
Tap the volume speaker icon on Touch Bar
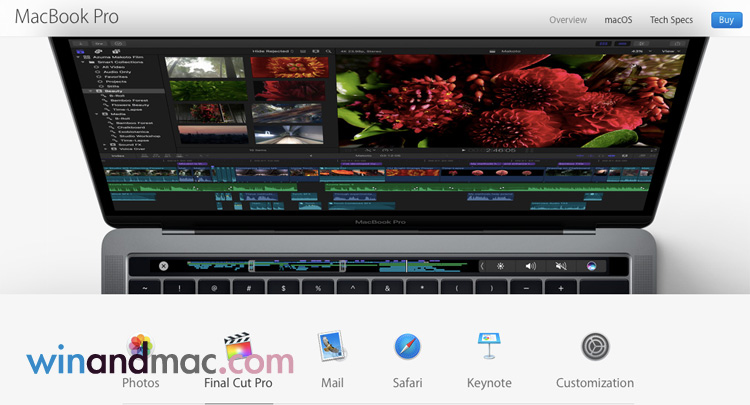point(530,266)
